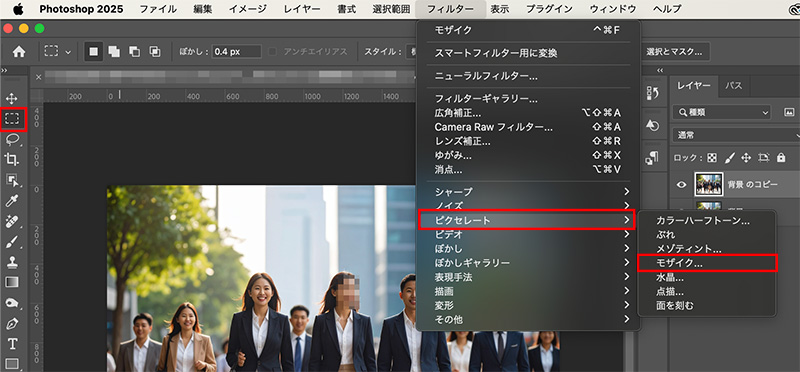Open the 通常 blend mode dropdown
This screenshot has height=372, width=800.
tap(736, 136)
